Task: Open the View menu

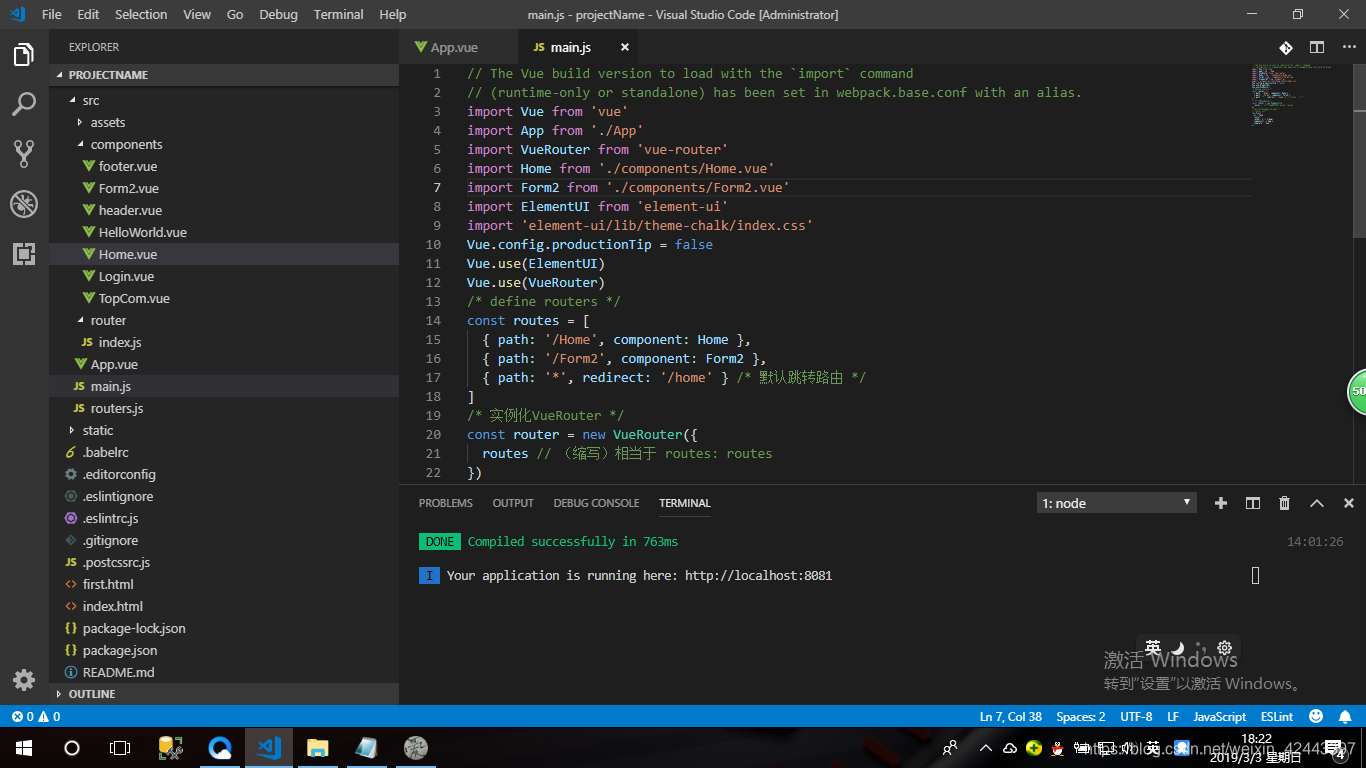Action: (197, 14)
